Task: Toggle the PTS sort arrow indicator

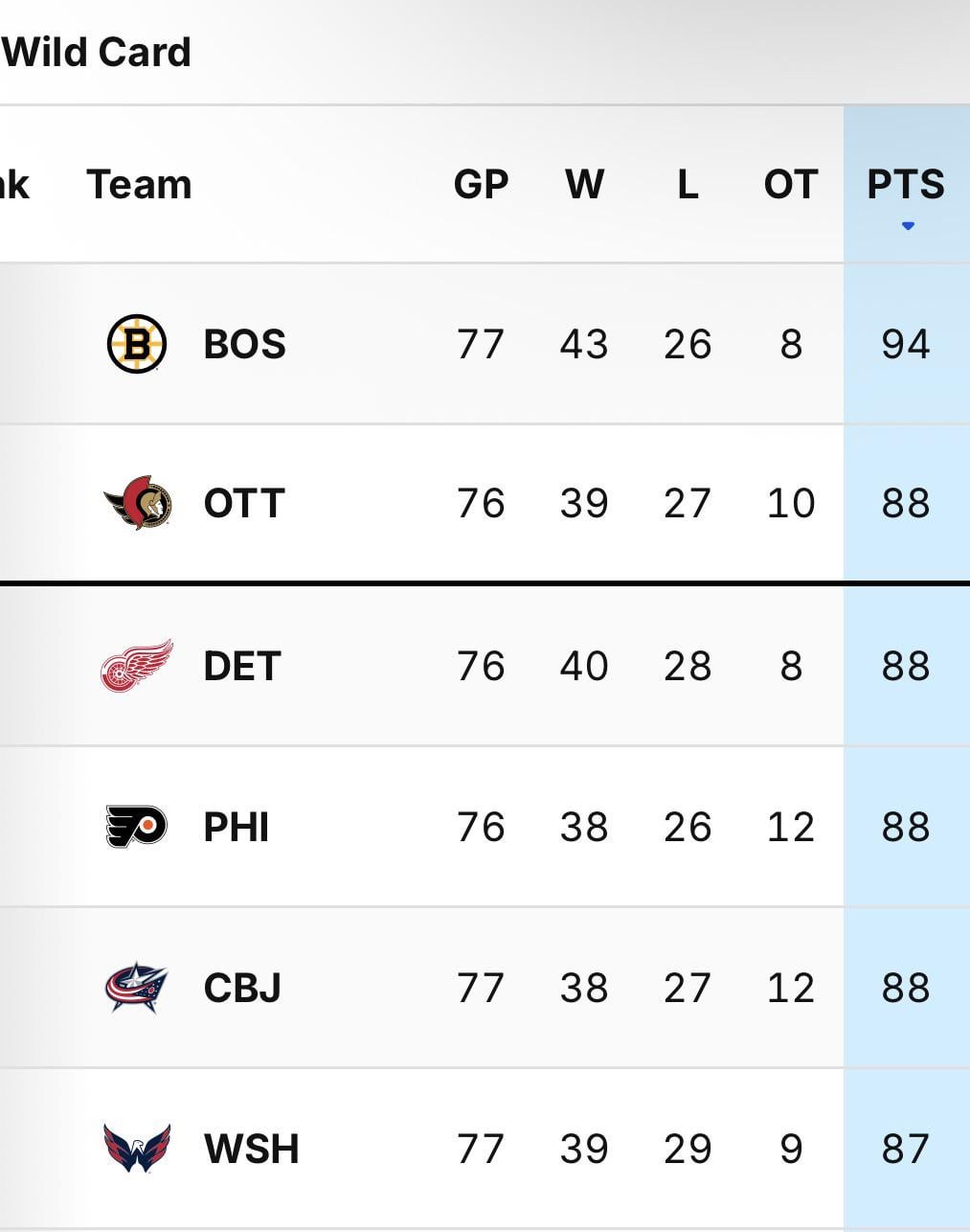Action: click(908, 227)
